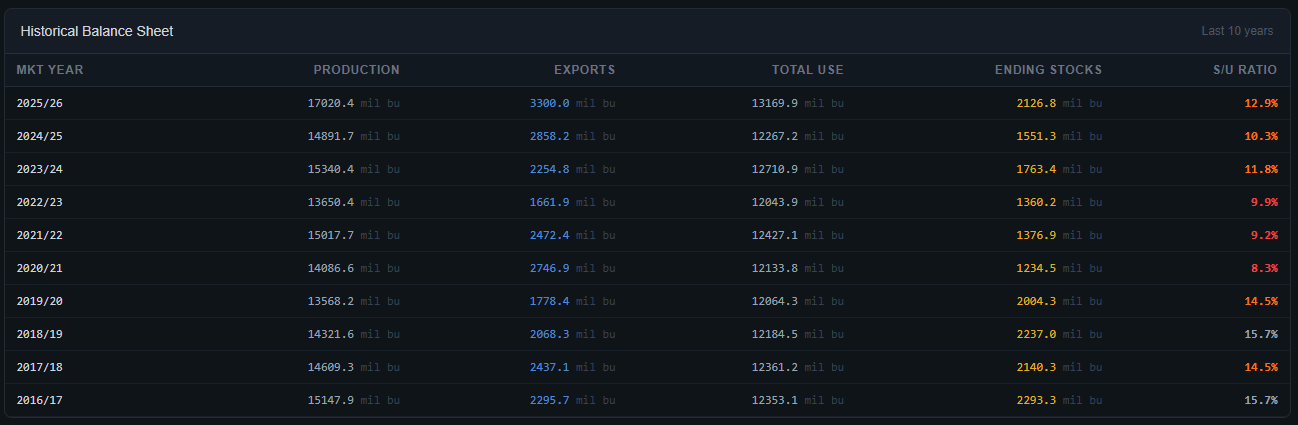Viewport: 1298px width, 425px height.
Task: Click the 2023/24 production value 15340.4
Action: point(331,169)
